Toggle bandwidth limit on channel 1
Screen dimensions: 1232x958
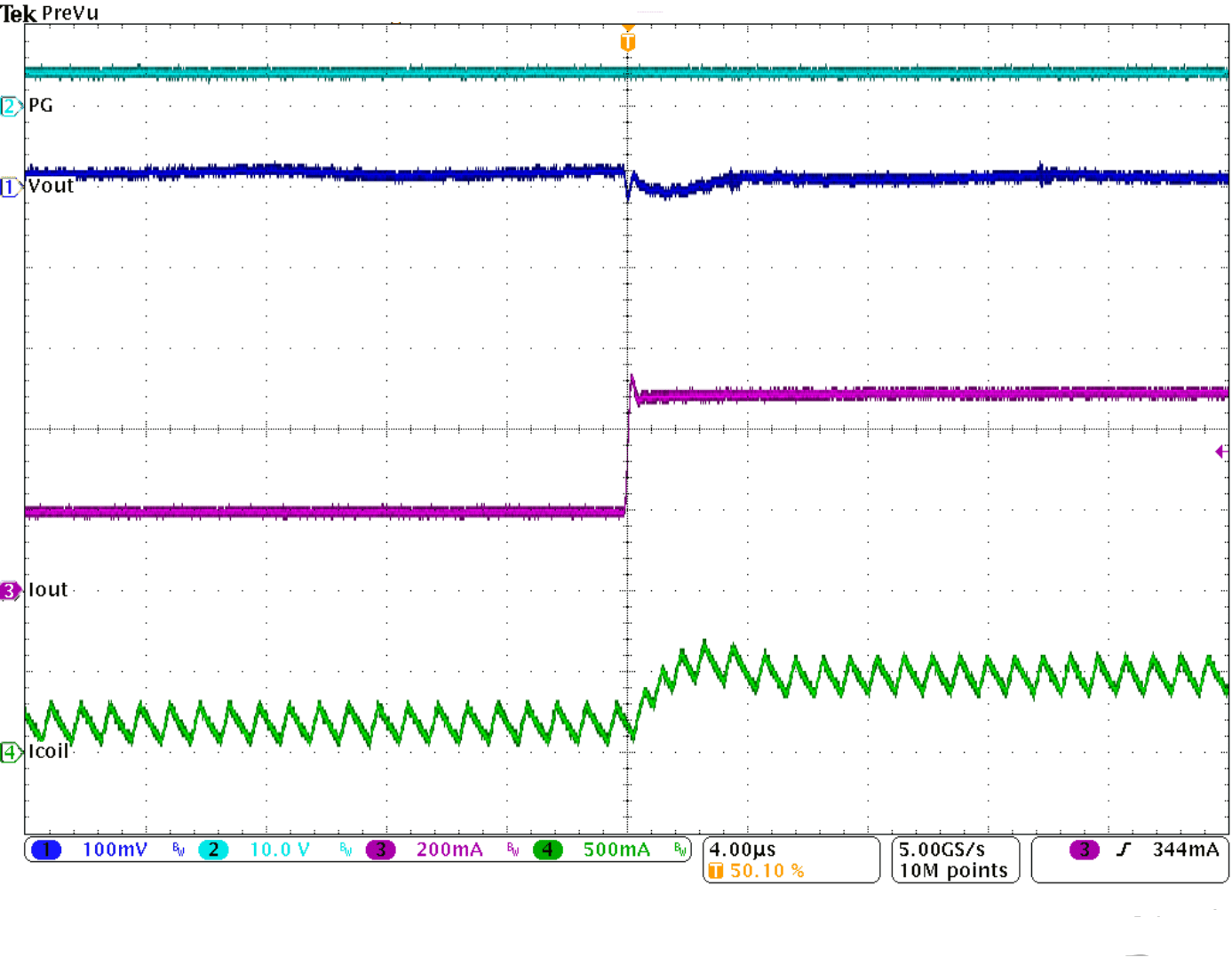point(177,850)
